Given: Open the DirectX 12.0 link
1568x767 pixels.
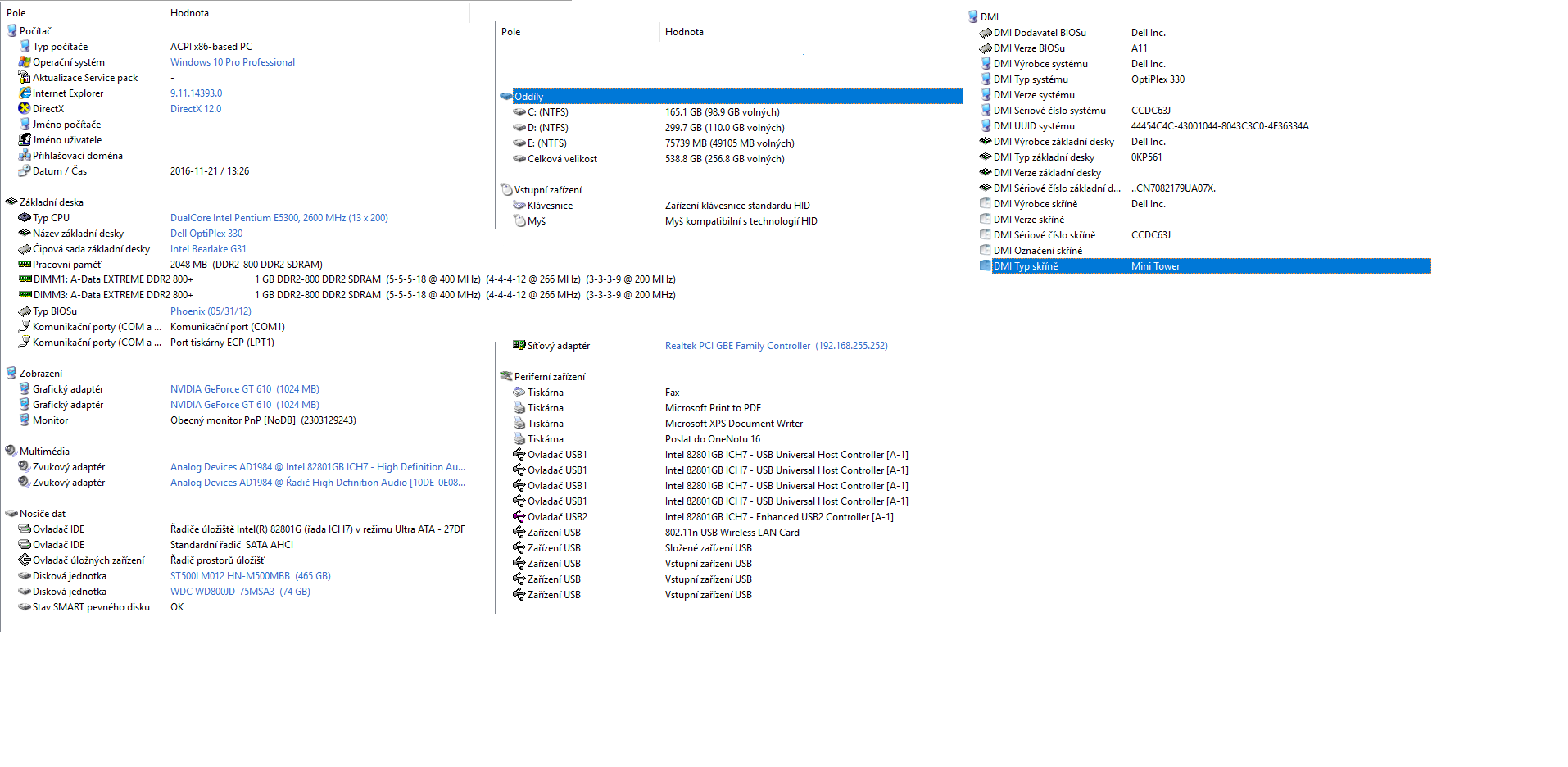Looking at the screenshot, I should click(x=196, y=109).
